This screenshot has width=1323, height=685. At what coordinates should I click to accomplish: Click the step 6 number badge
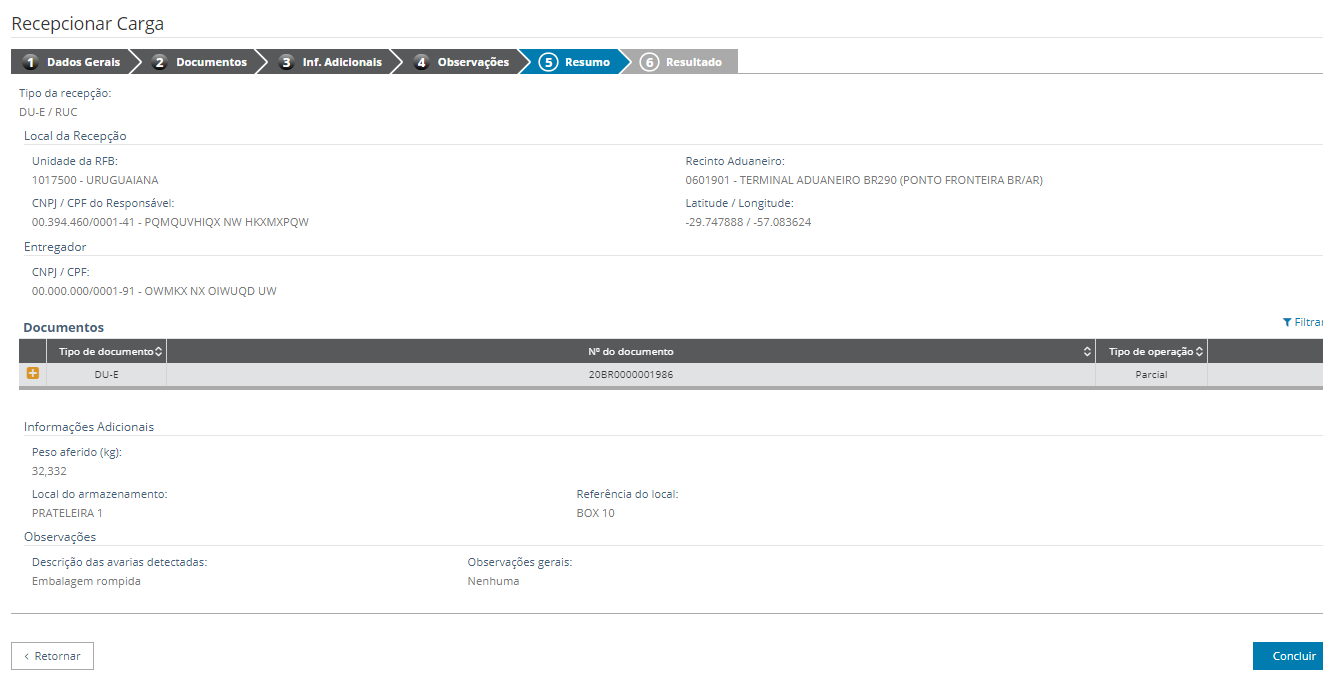(x=650, y=62)
